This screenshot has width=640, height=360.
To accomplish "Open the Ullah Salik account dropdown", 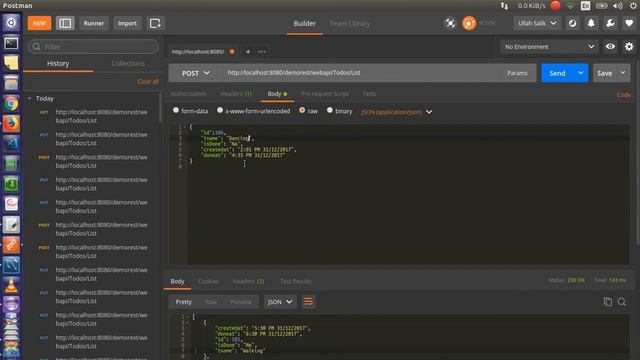I will point(537,23).
